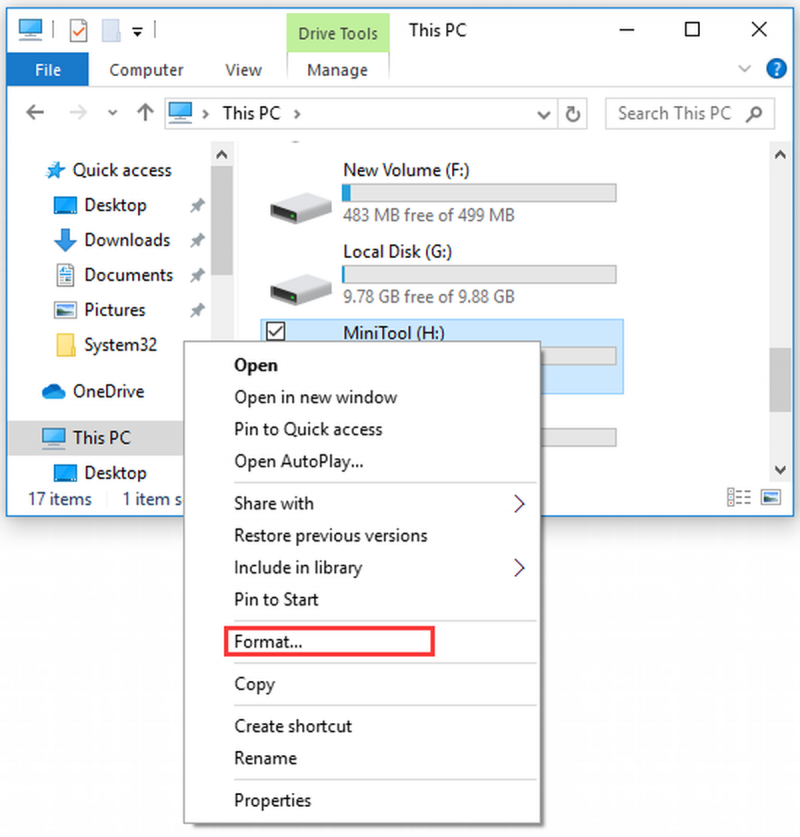
Task: Unpin Downloads using its pin icon
Action: tap(197, 240)
